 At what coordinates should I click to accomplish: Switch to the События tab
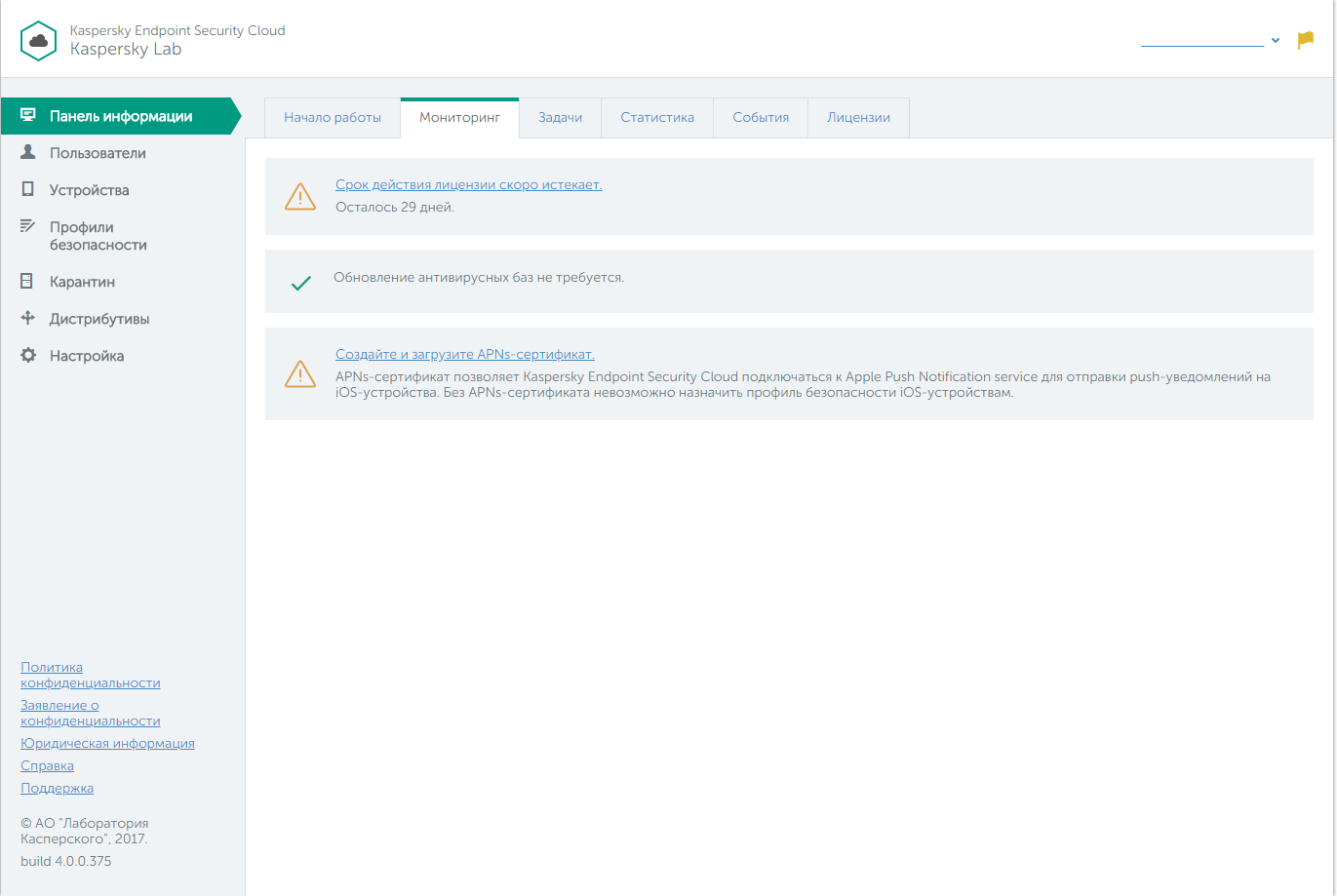point(761,118)
